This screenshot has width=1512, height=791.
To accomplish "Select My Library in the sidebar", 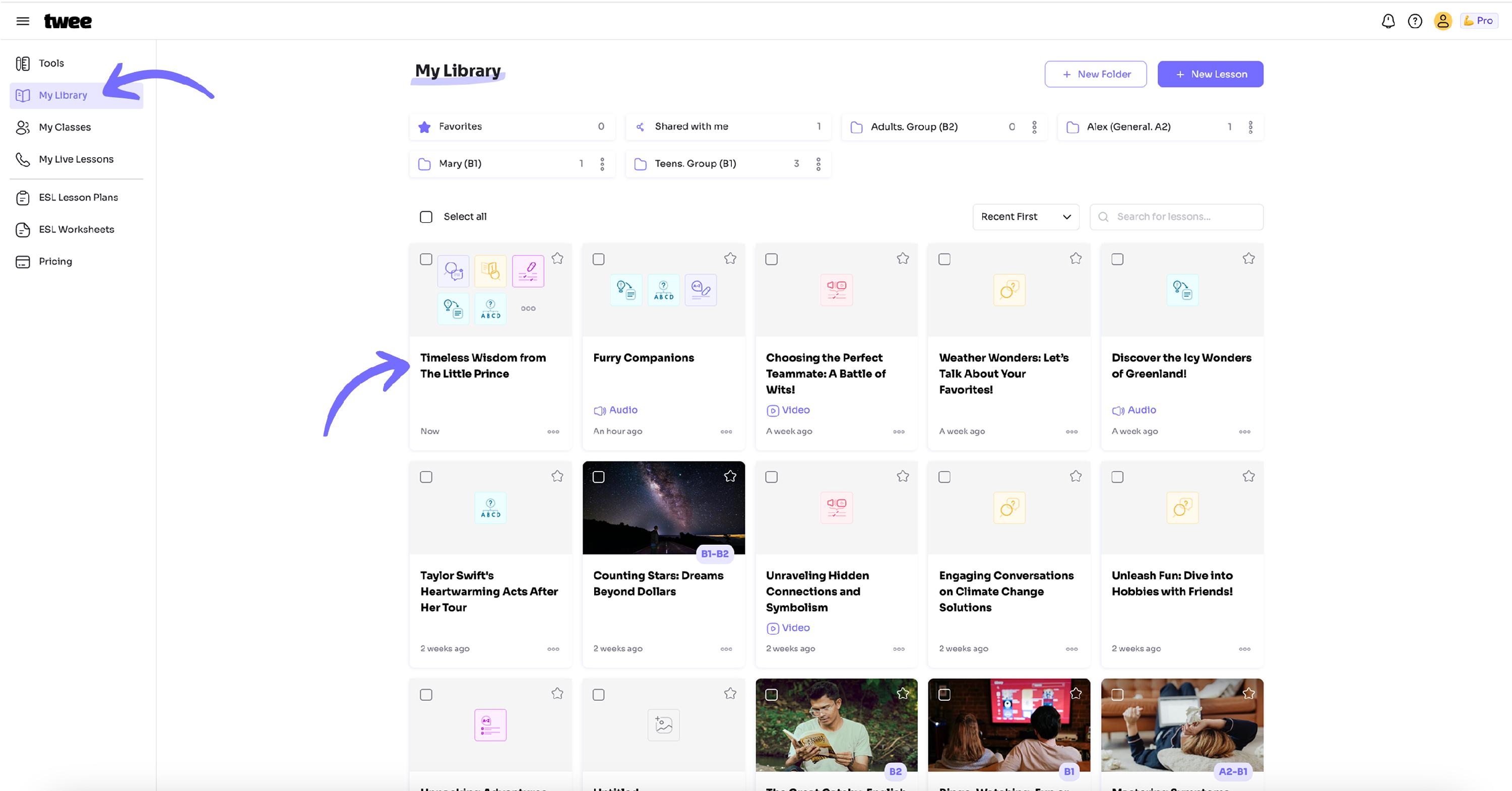I will point(76,95).
